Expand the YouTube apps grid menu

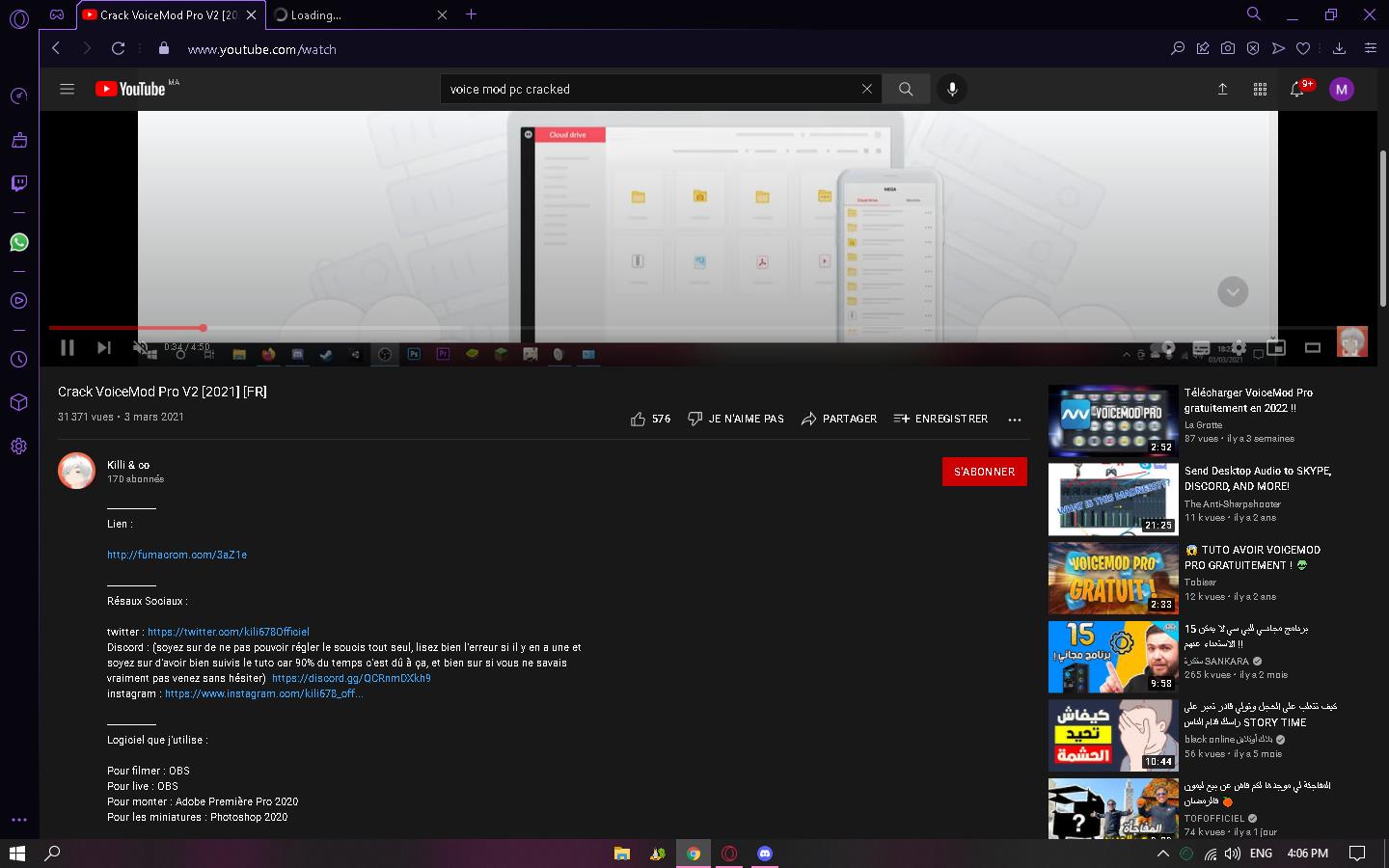point(1260,89)
